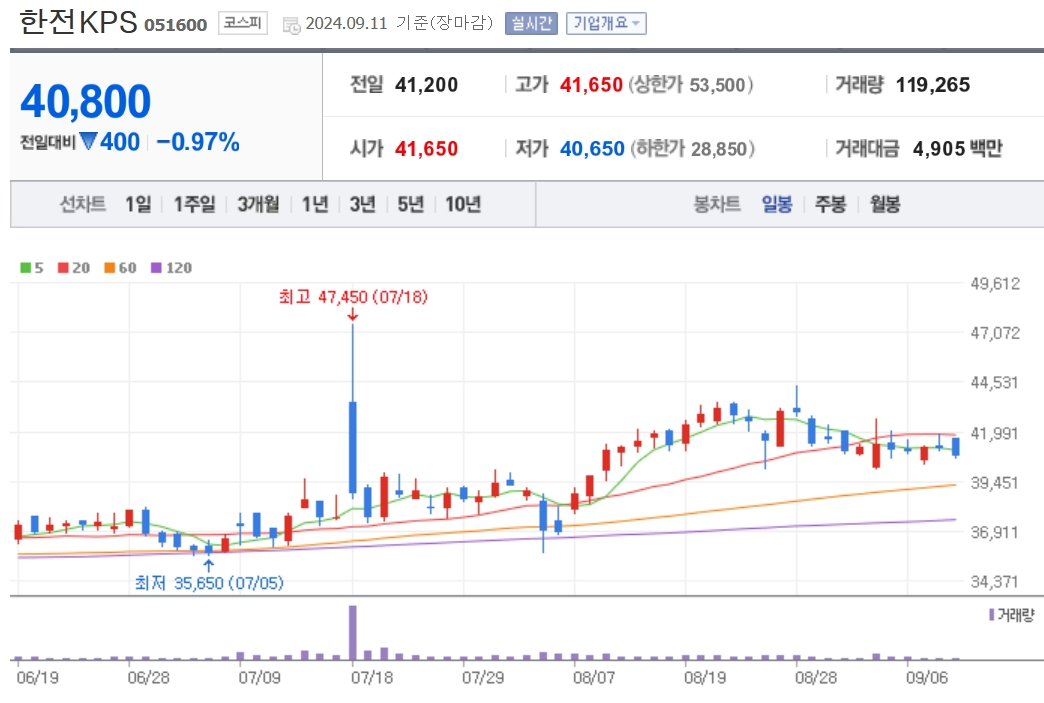Select the 3년 line chart tab
The height and width of the screenshot is (703, 1044).
tap(363, 204)
